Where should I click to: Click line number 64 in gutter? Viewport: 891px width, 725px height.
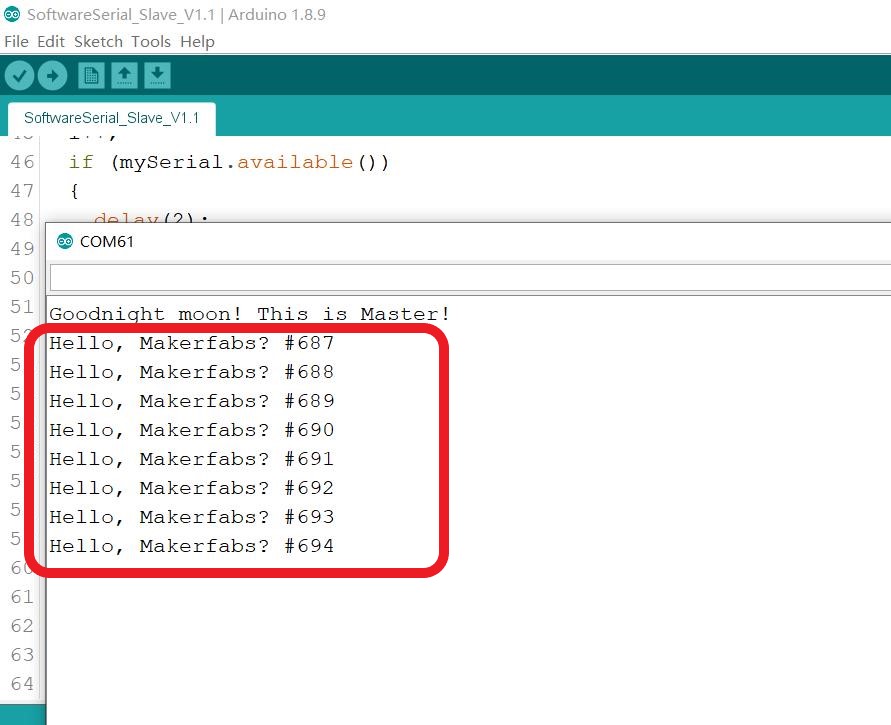click(x=22, y=684)
